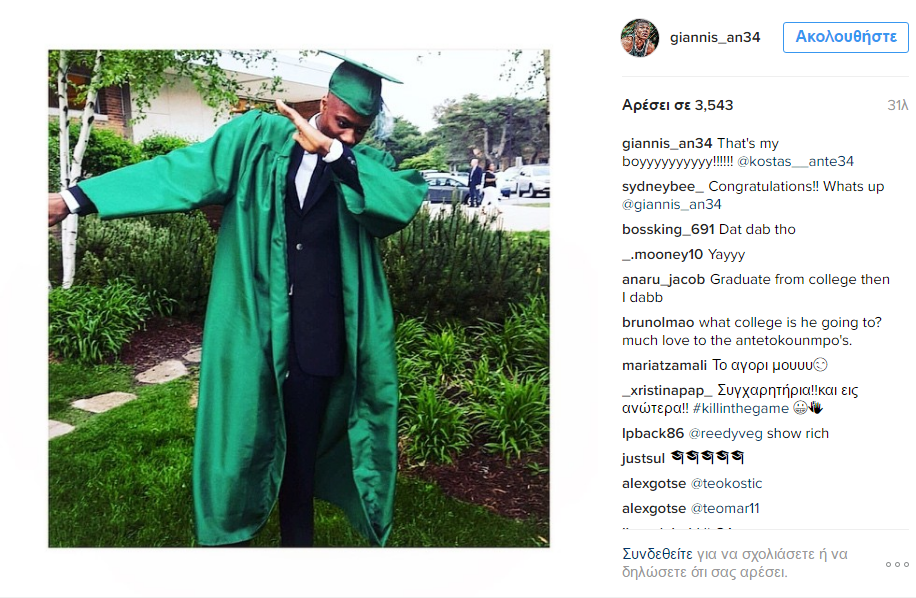Open sydneybee_ commenter profile
The width and height of the screenshot is (916, 598).
[x=662, y=187]
